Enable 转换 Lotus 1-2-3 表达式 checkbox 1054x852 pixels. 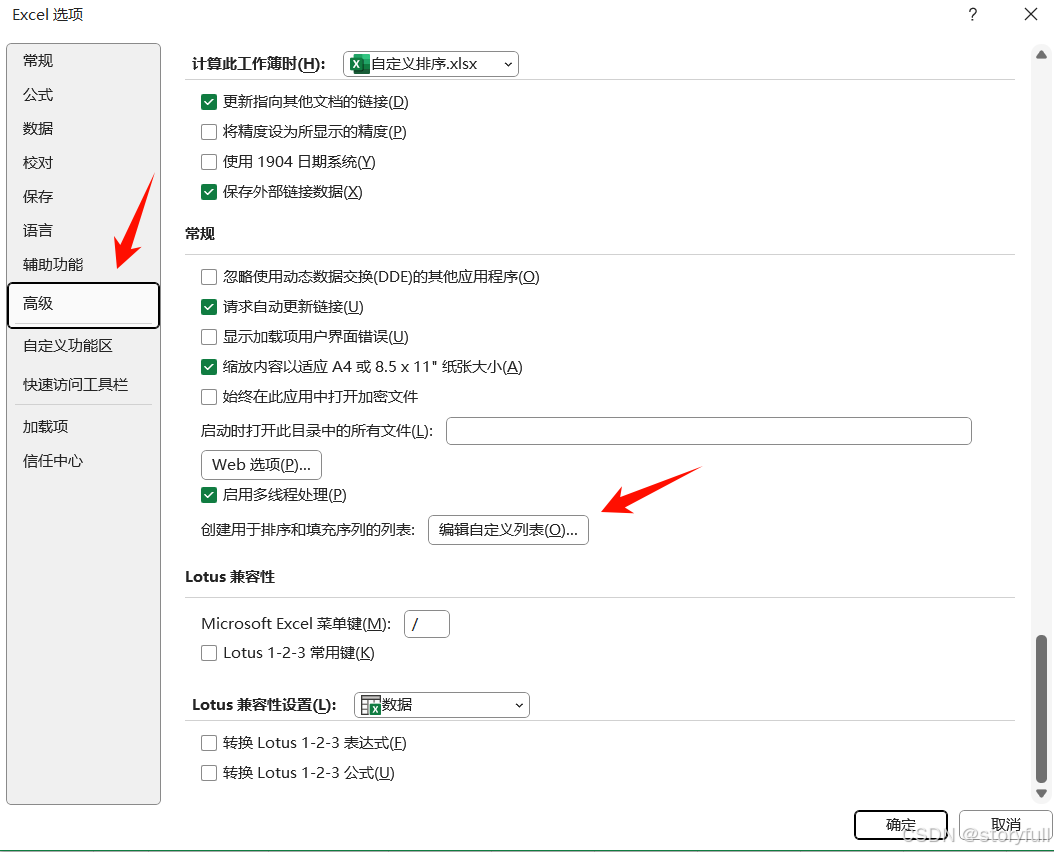(209, 743)
